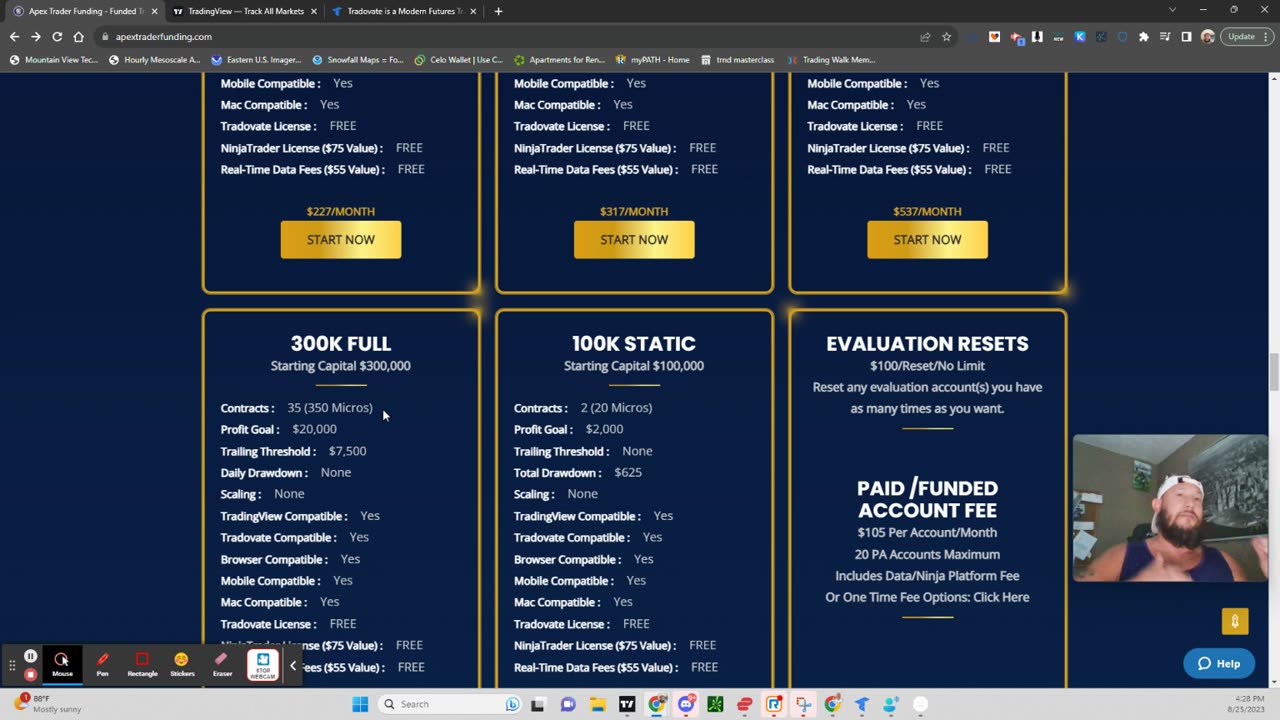Reload the Apex Trader Funding page

(x=57, y=37)
